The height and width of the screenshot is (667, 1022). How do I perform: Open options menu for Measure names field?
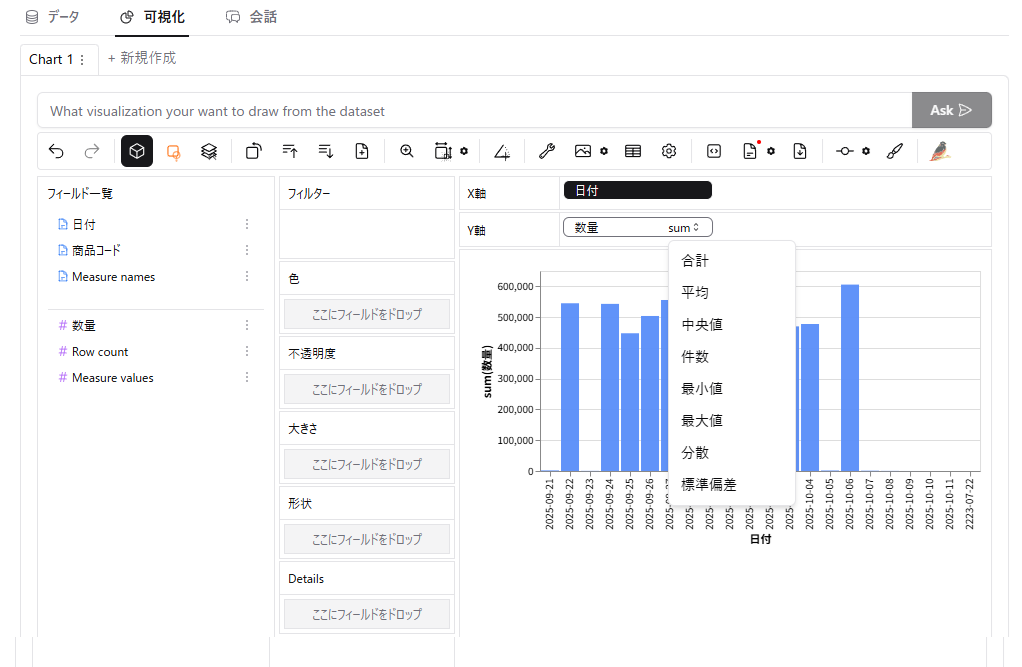tap(247, 276)
